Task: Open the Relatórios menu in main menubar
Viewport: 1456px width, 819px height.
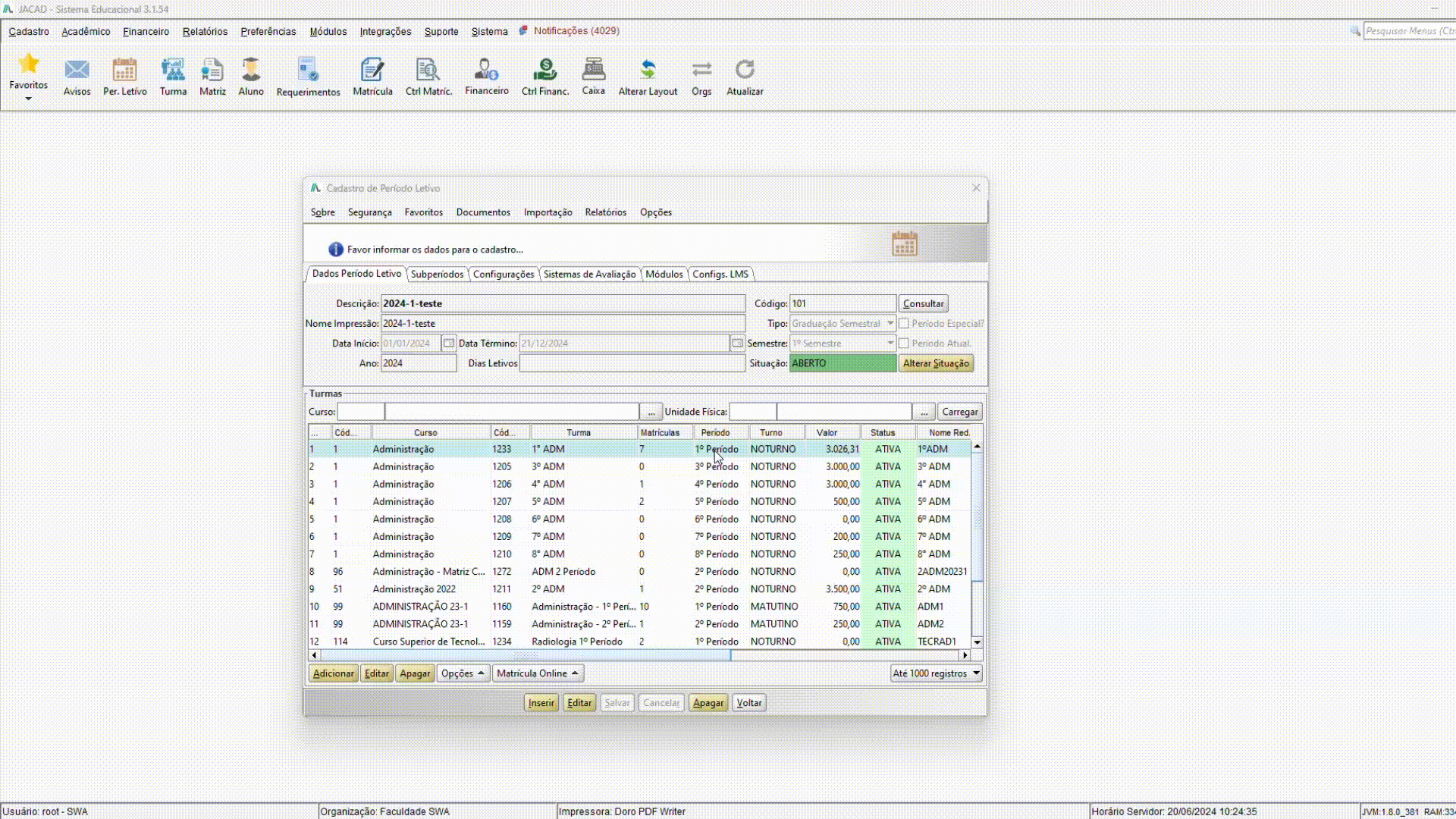Action: point(205,32)
